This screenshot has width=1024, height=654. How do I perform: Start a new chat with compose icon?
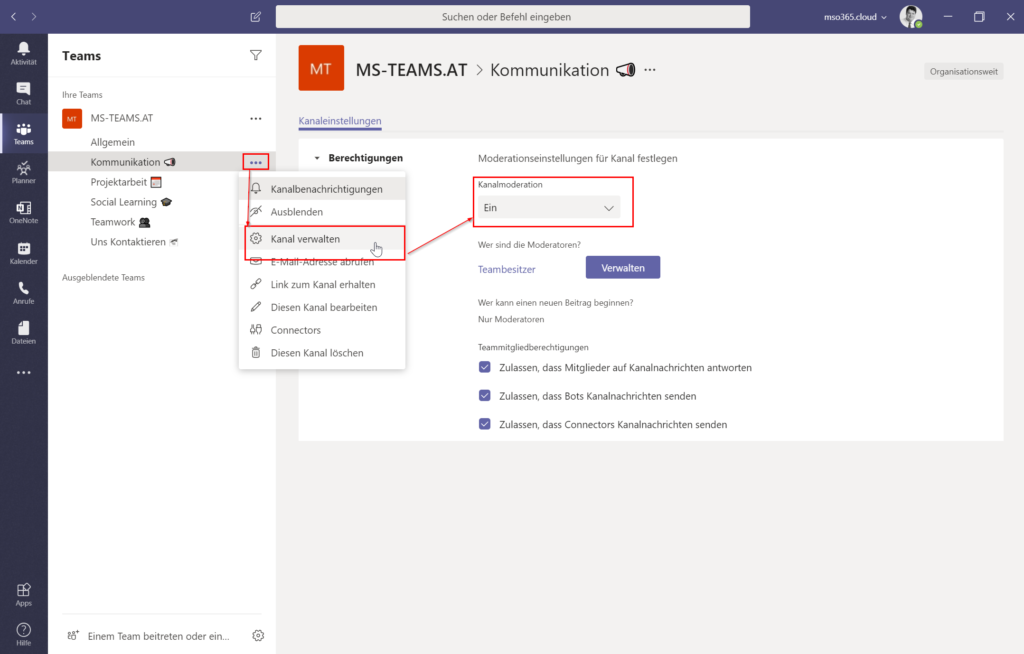[x=256, y=16]
